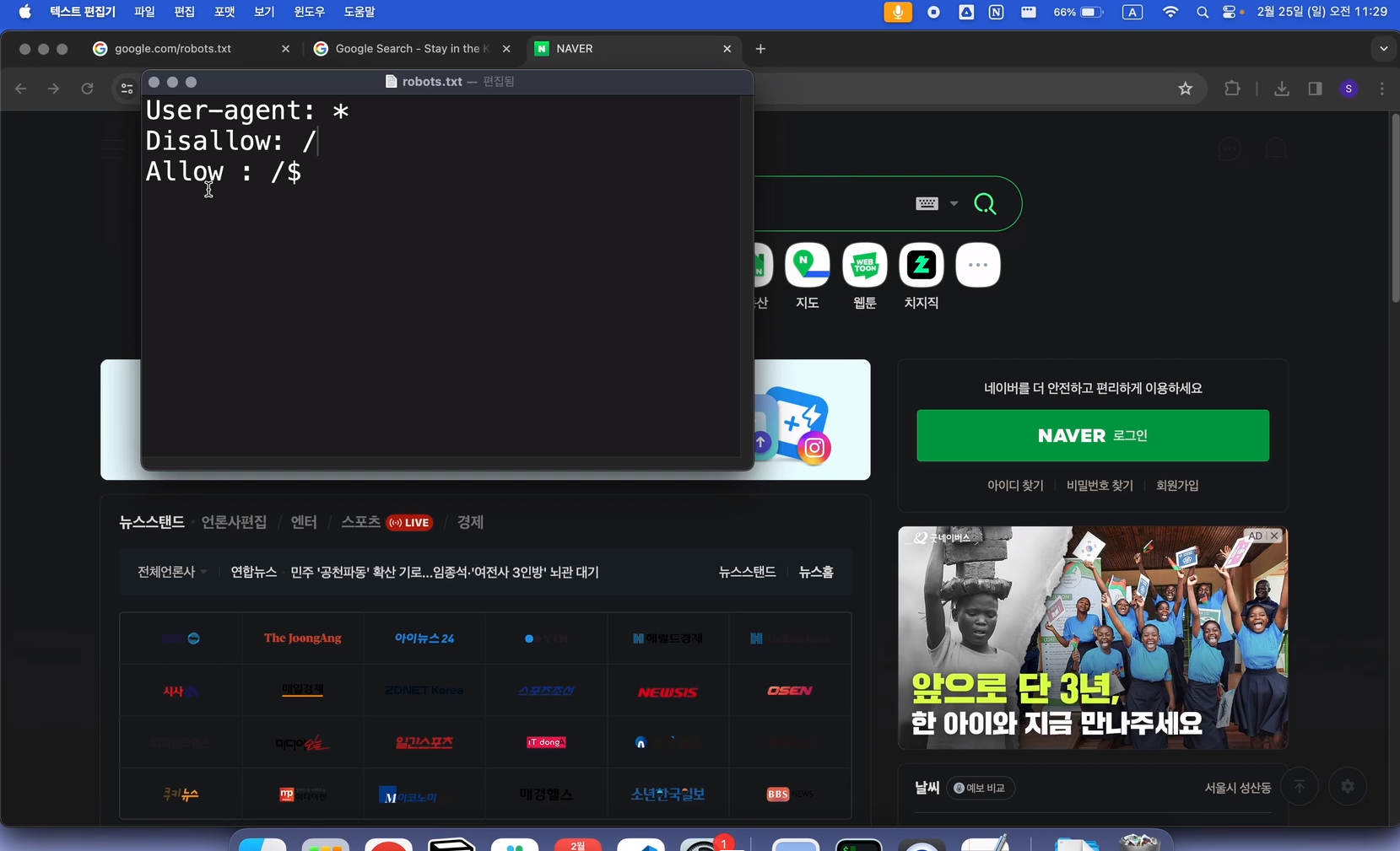The height and width of the screenshot is (851, 1400).
Task: Open the Wi-Fi status menu
Action: tap(1170, 12)
